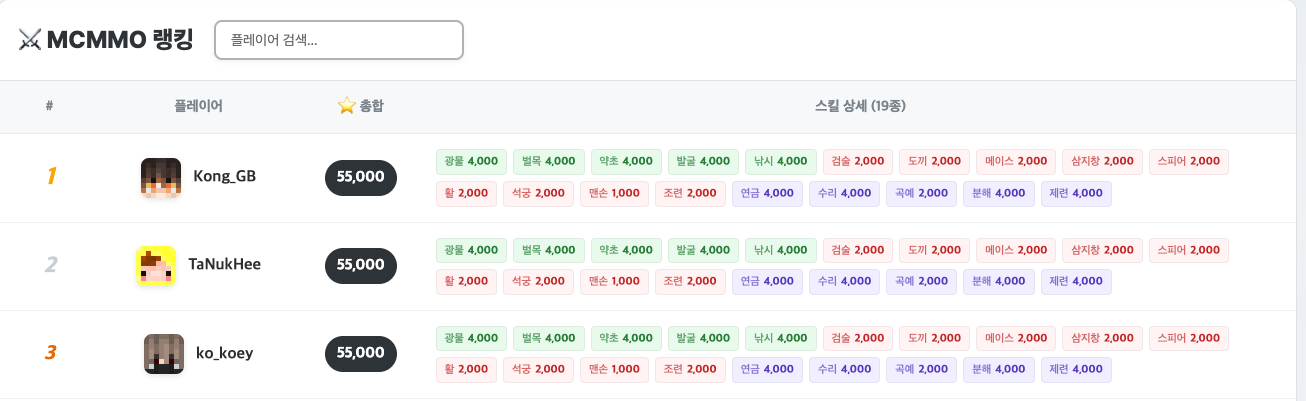1306x401 pixels.
Task: Click TaNukHee's 맨손 1,000 skill chip
Action: coord(615,282)
